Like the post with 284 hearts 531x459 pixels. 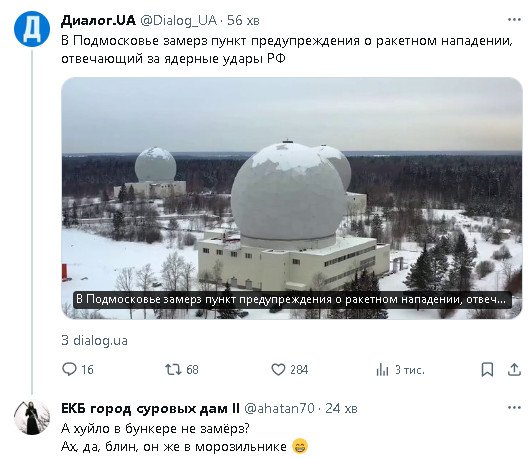coord(278,369)
